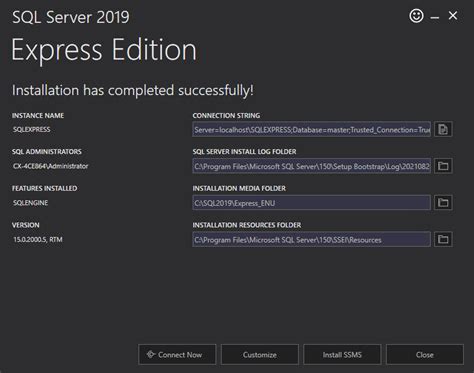The image size is (474, 373).
Task: Click the SQL SERVER INSTALL LOG FOLDER label
Action: [244, 152]
